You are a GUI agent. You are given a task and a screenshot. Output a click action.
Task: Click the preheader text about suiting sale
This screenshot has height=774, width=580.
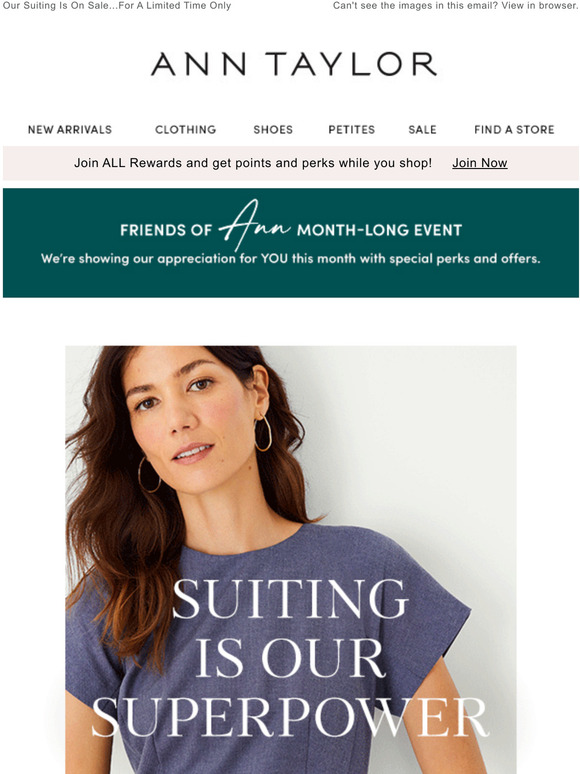(x=117, y=6)
